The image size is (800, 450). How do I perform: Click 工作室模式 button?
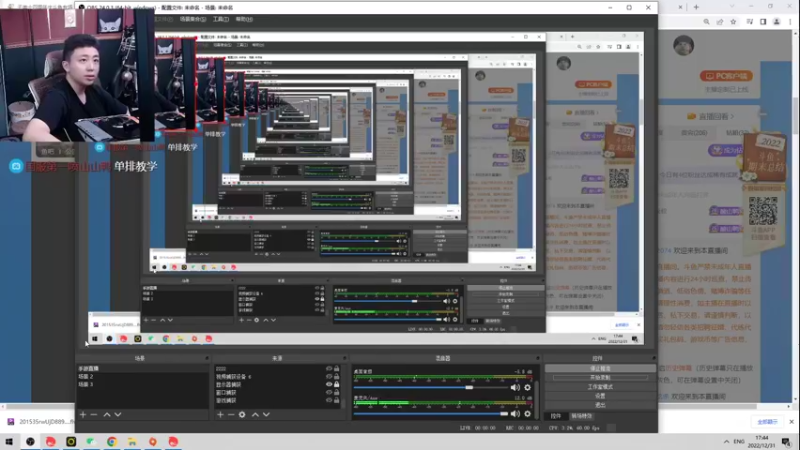pyautogui.click(x=600, y=387)
